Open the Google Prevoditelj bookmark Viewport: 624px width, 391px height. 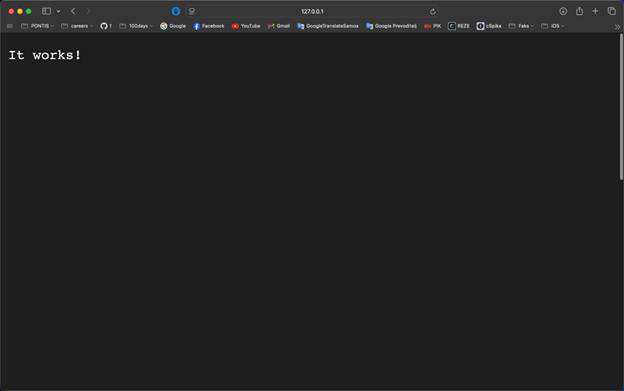(391, 26)
